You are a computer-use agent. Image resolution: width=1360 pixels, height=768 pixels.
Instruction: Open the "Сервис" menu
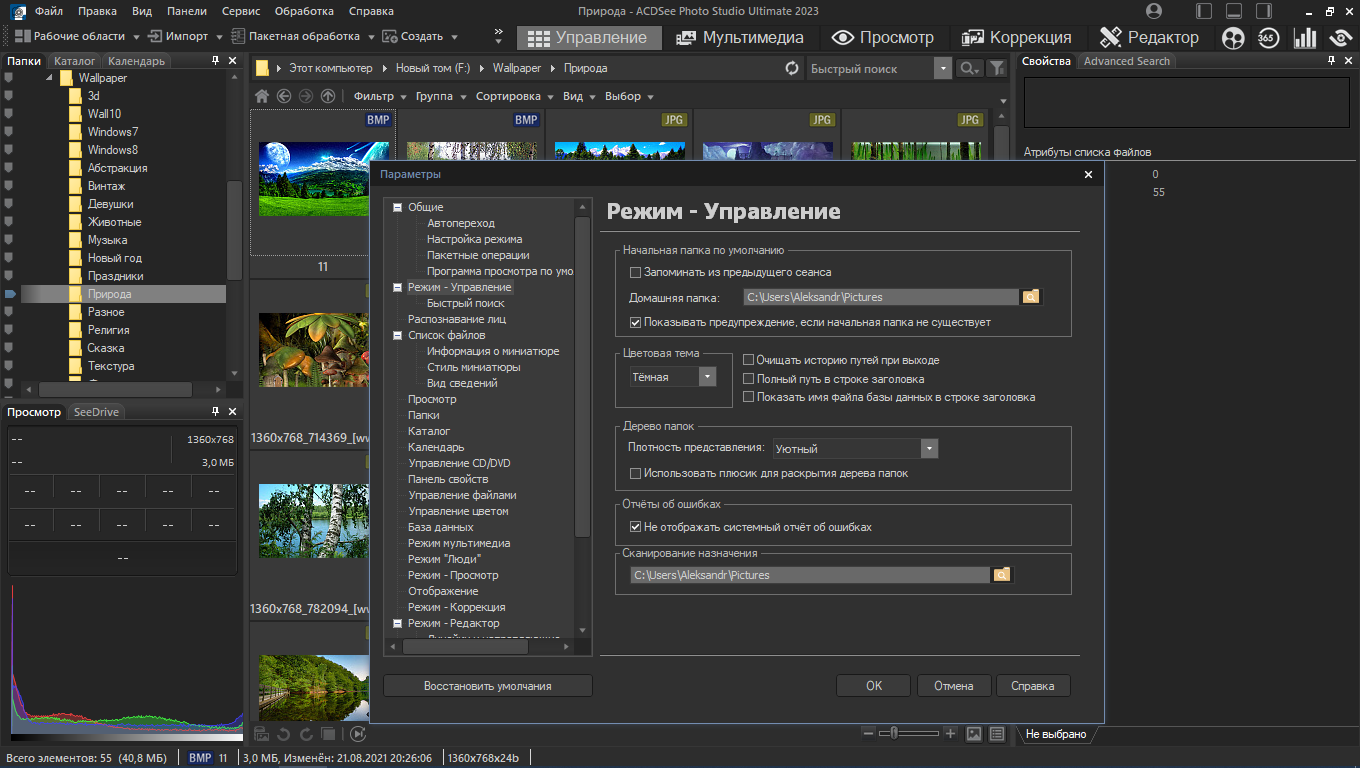click(241, 11)
